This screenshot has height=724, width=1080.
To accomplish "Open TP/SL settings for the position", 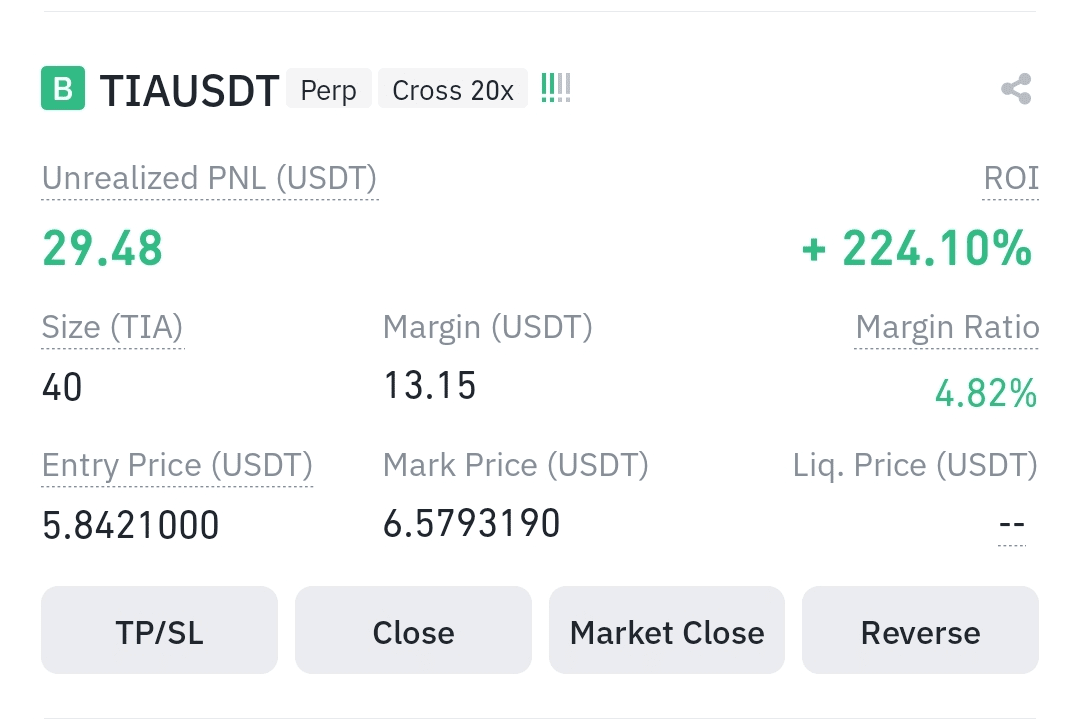I will [159, 631].
